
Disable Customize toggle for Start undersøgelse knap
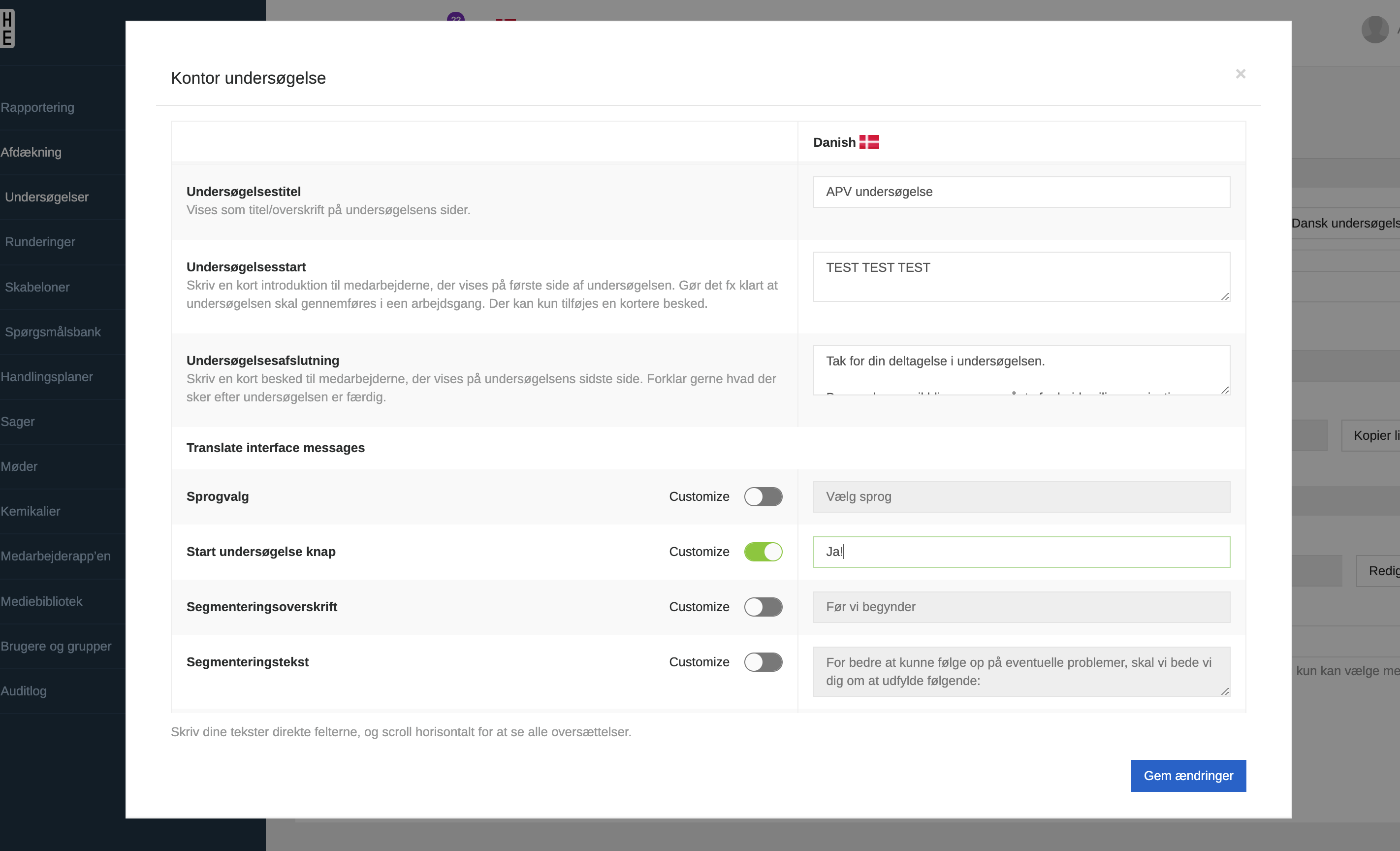763,552
